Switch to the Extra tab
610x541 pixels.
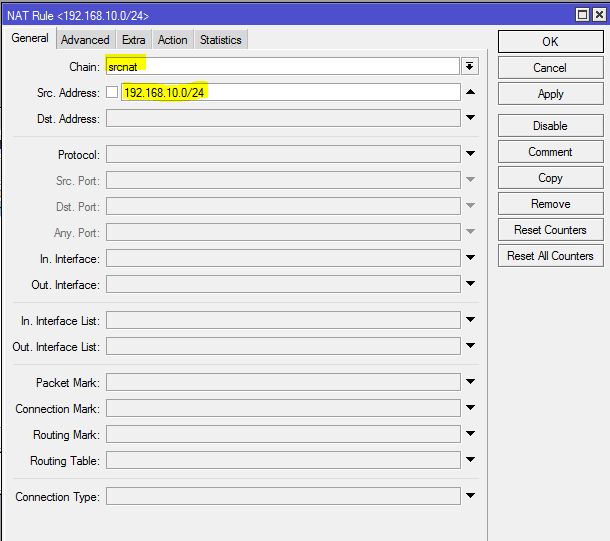tap(133, 40)
